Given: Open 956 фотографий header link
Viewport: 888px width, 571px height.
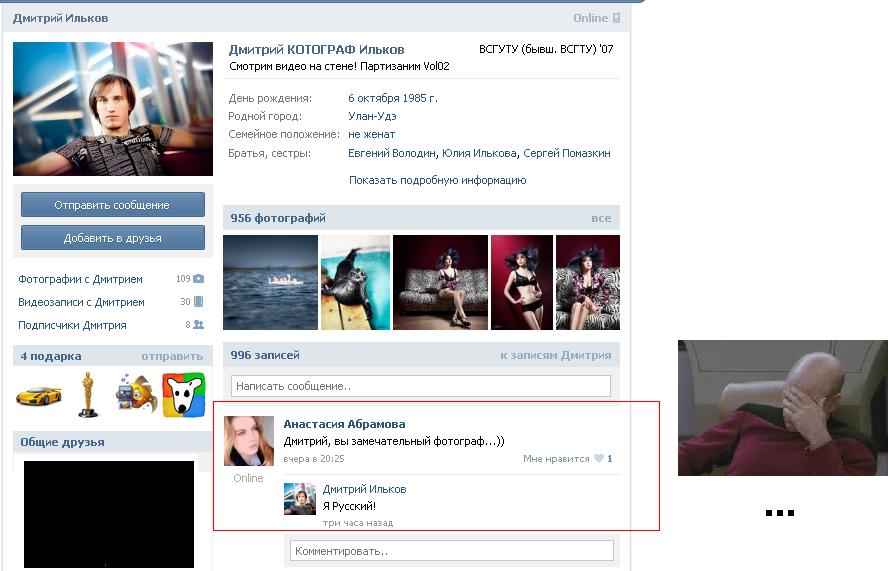Looking at the screenshot, I should pyautogui.click(x=278, y=218).
